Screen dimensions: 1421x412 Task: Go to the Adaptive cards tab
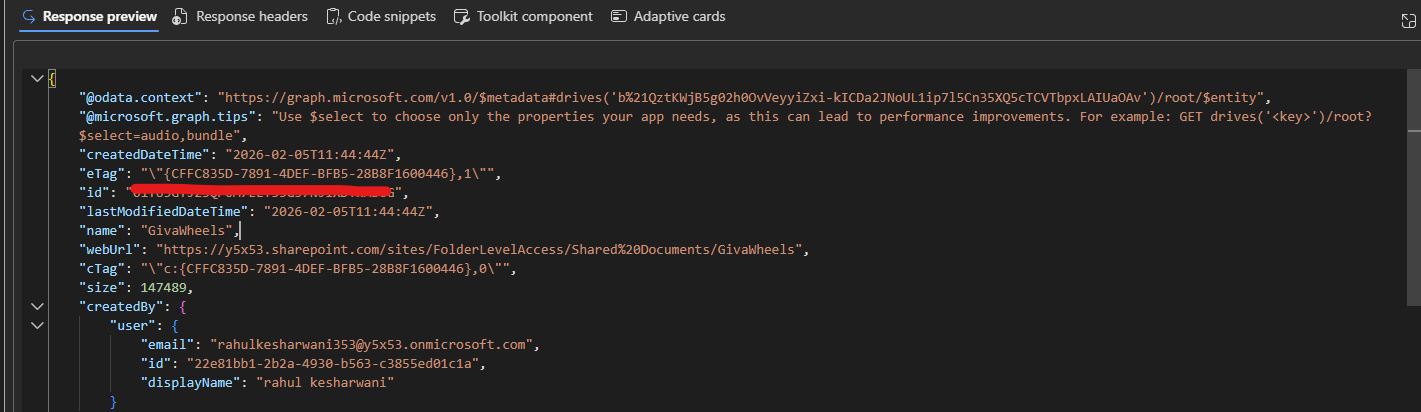679,17
